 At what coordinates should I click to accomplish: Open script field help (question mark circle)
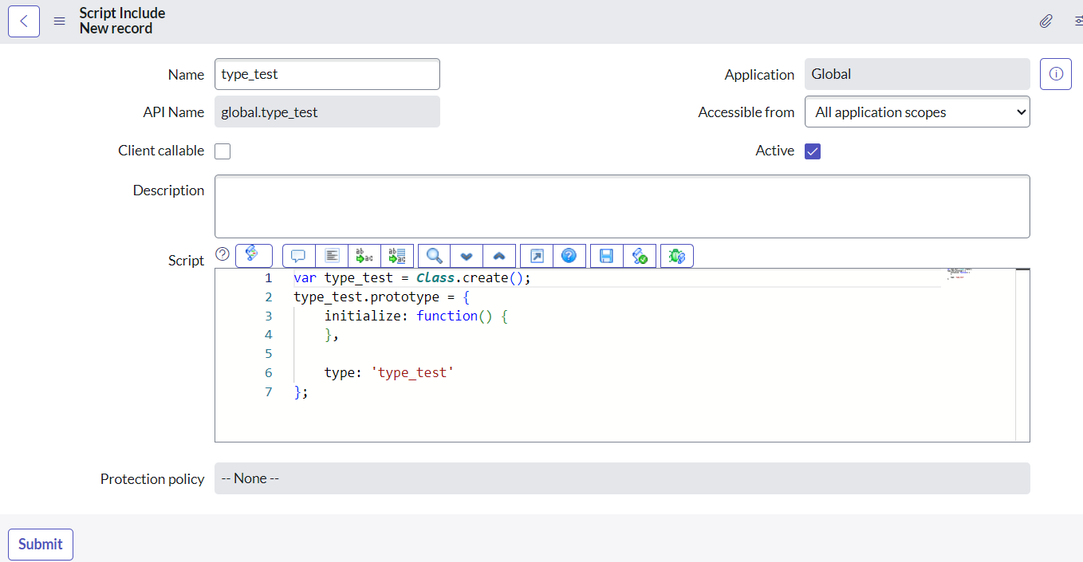(x=222, y=254)
